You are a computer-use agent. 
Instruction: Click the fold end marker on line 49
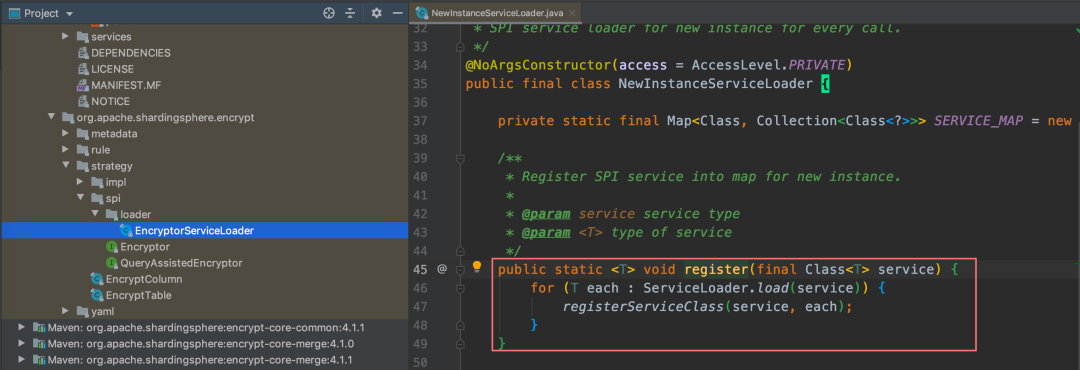(460, 343)
